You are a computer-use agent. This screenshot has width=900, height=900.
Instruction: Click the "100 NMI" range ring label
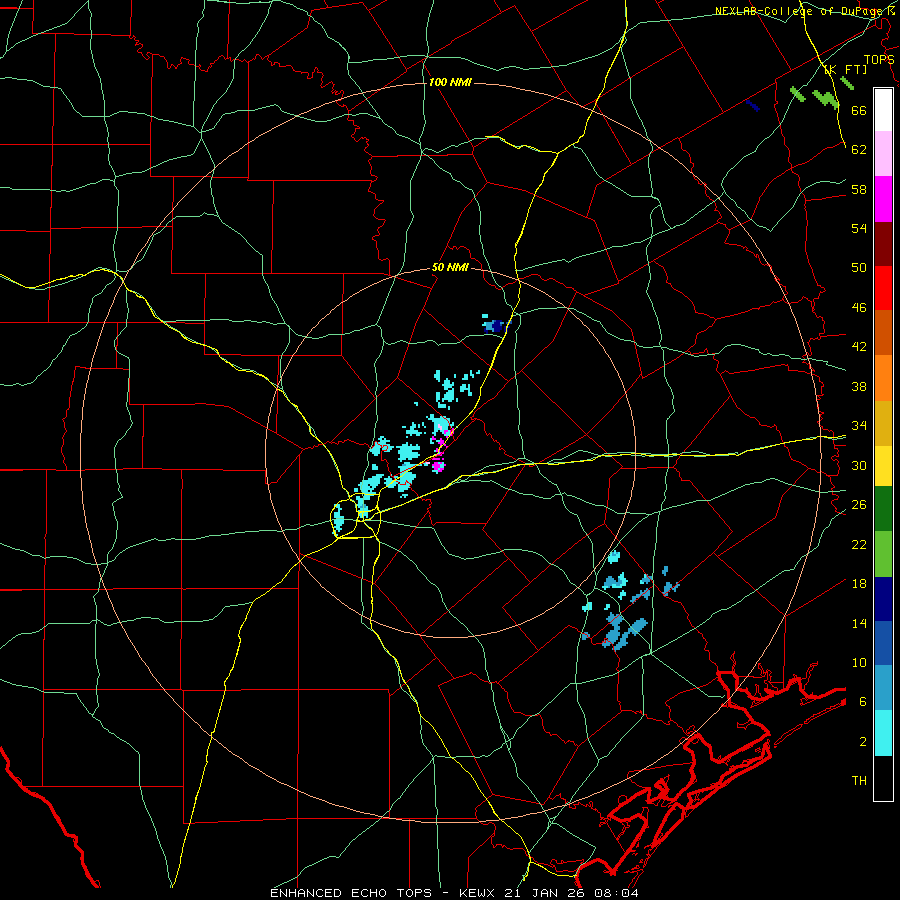coord(450,82)
